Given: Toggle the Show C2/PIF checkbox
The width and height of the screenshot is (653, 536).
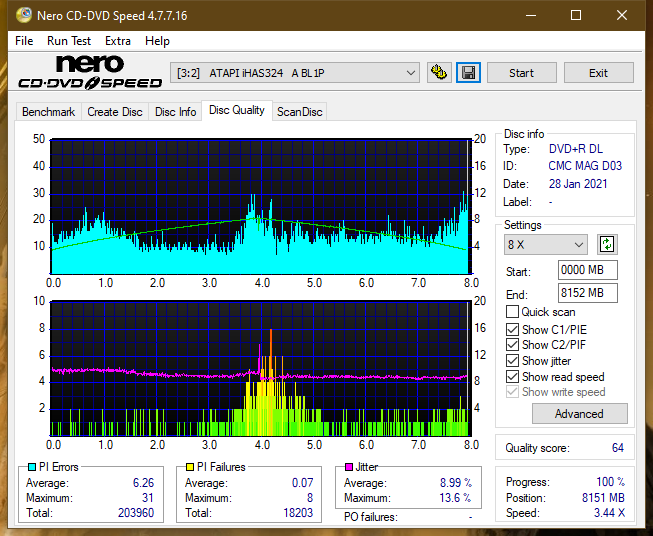Looking at the screenshot, I should [512, 345].
